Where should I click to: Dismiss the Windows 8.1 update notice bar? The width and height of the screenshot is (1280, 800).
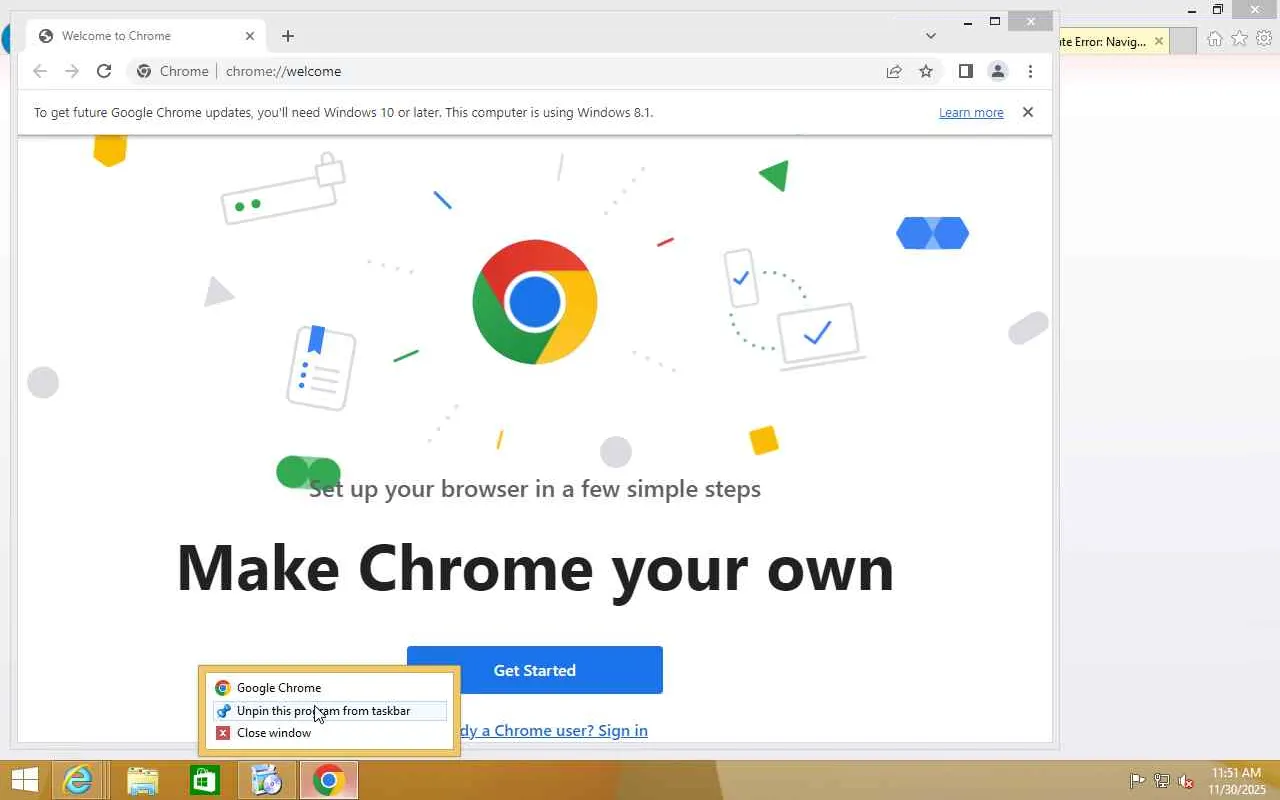click(x=1027, y=112)
